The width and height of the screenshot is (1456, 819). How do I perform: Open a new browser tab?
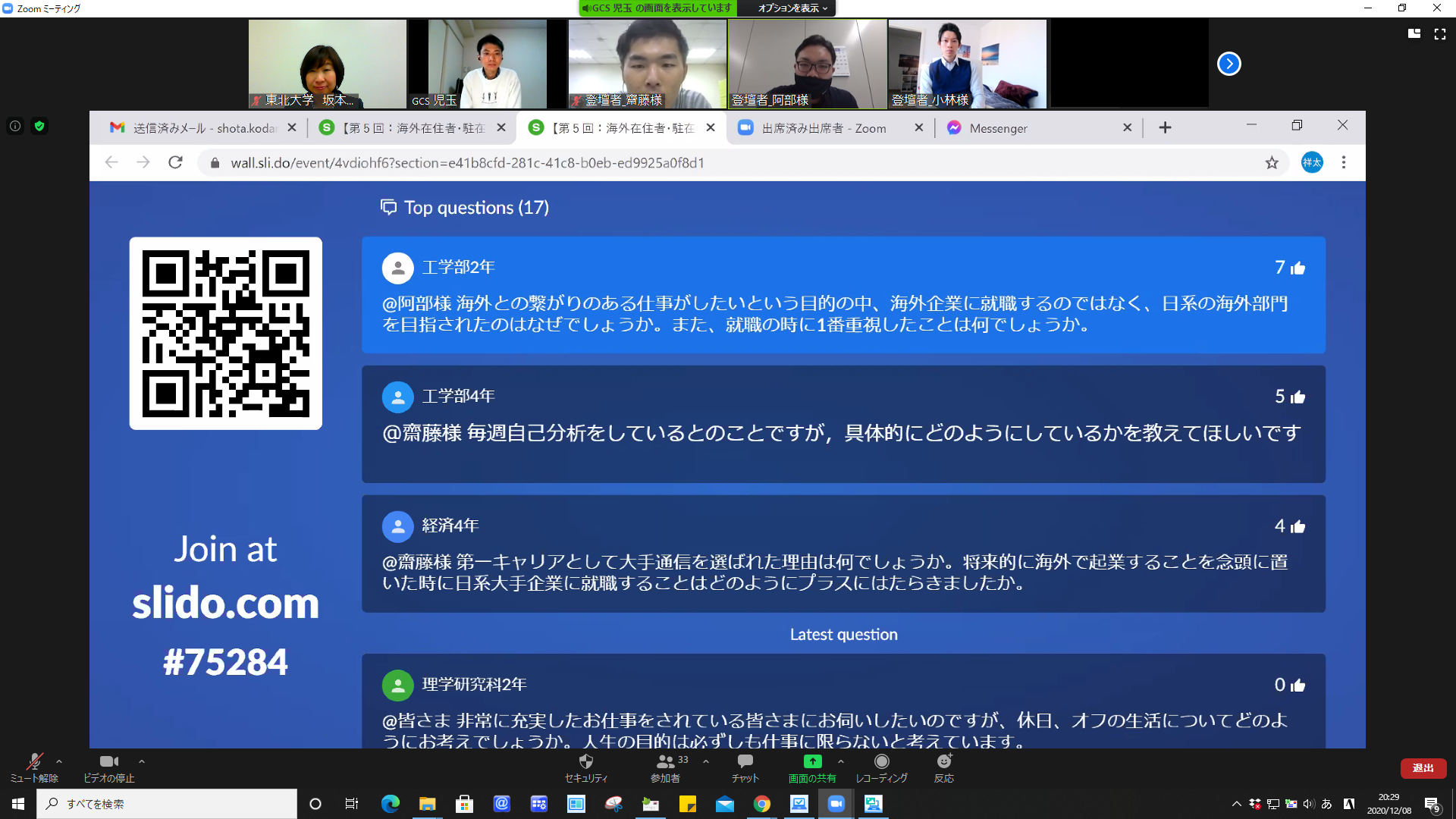tap(1165, 127)
